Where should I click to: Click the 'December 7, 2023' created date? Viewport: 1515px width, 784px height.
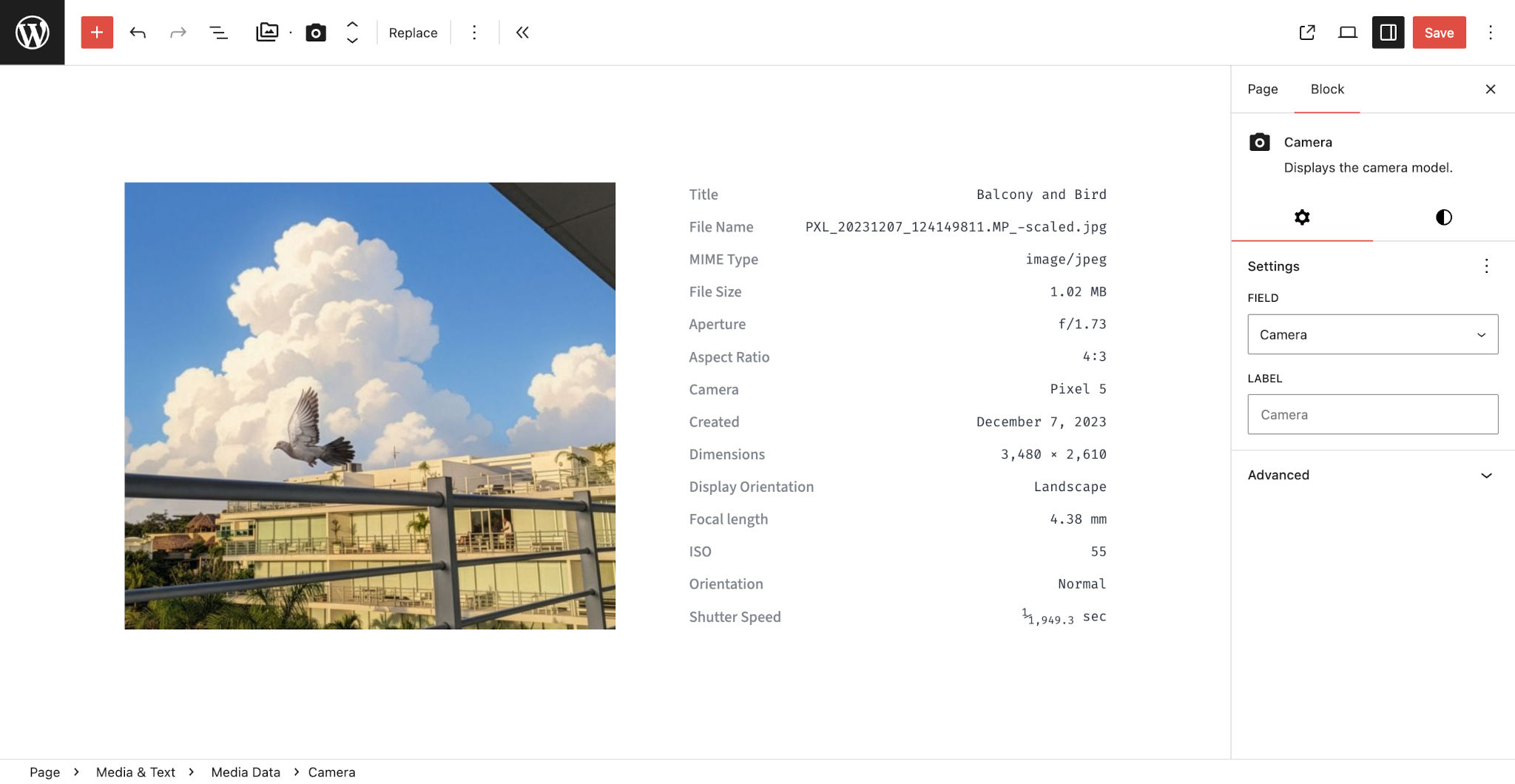click(1042, 422)
